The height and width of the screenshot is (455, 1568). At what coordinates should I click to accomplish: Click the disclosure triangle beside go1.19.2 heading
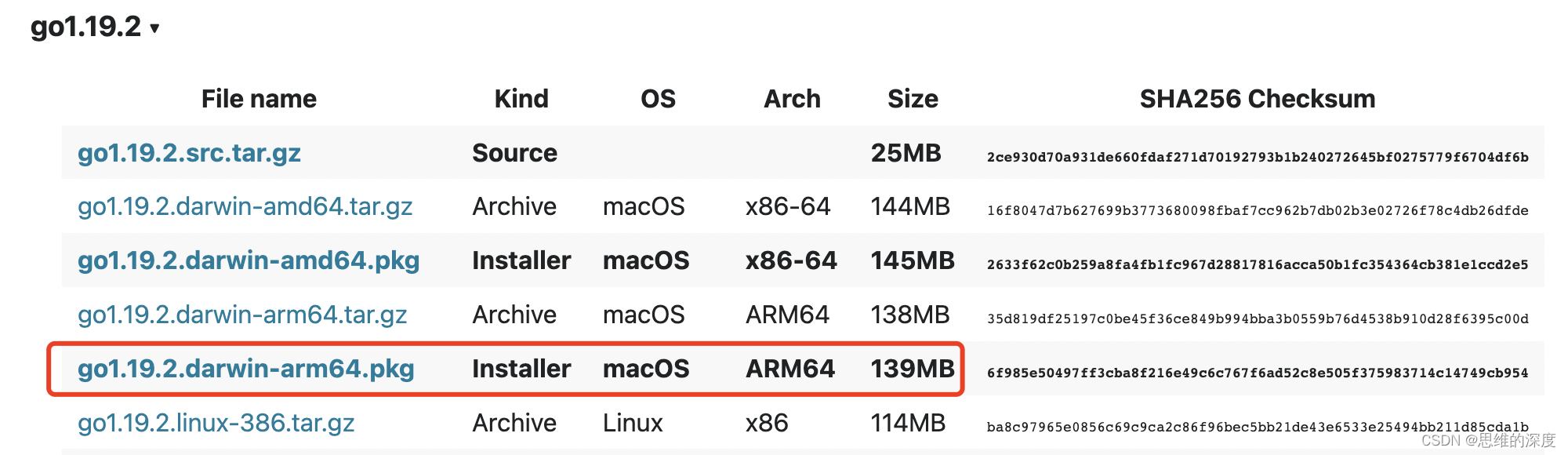click(x=154, y=28)
